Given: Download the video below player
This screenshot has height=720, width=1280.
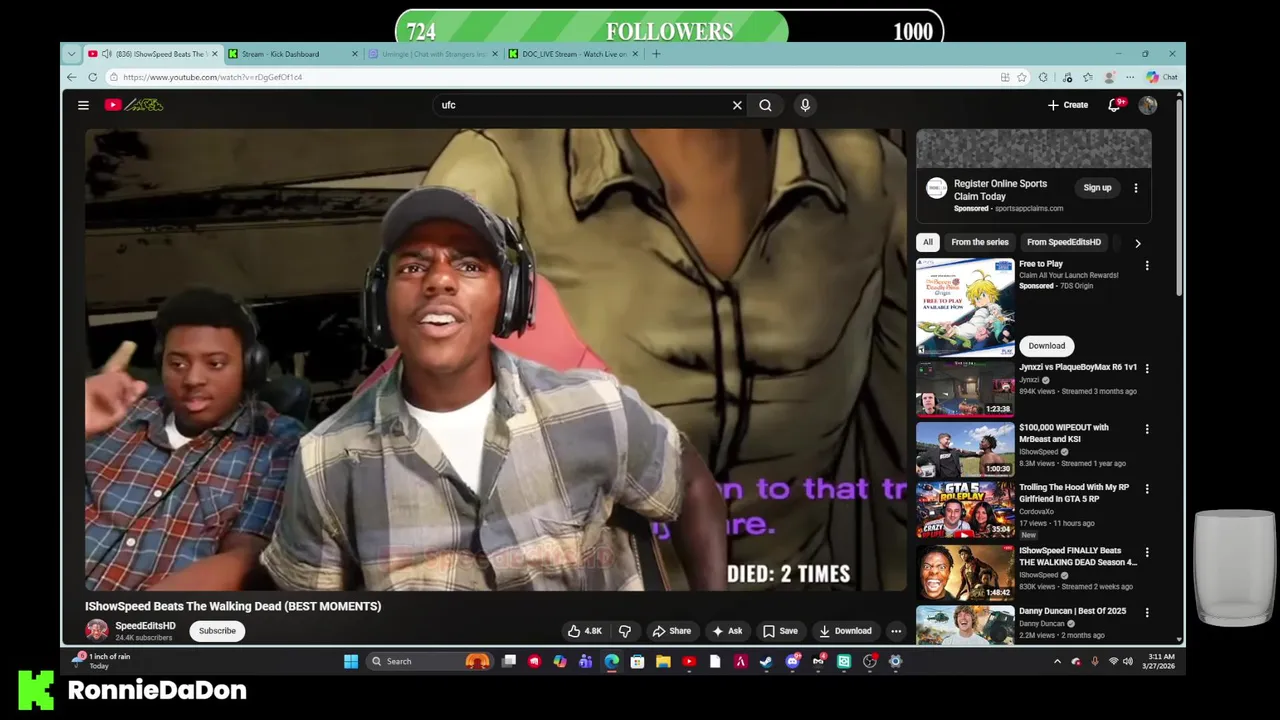Looking at the screenshot, I should [x=845, y=631].
